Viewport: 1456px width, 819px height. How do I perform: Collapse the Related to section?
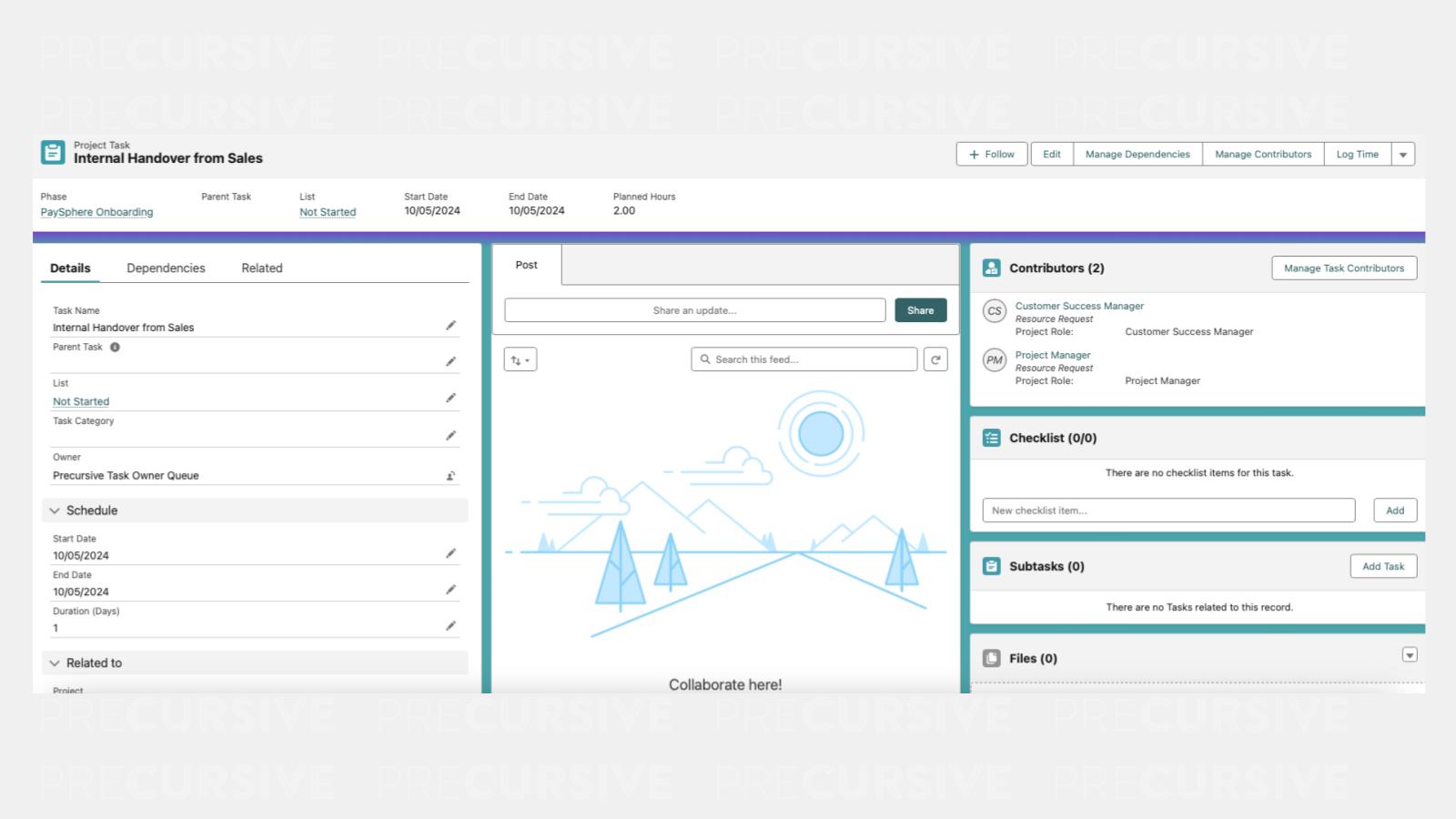click(x=55, y=663)
